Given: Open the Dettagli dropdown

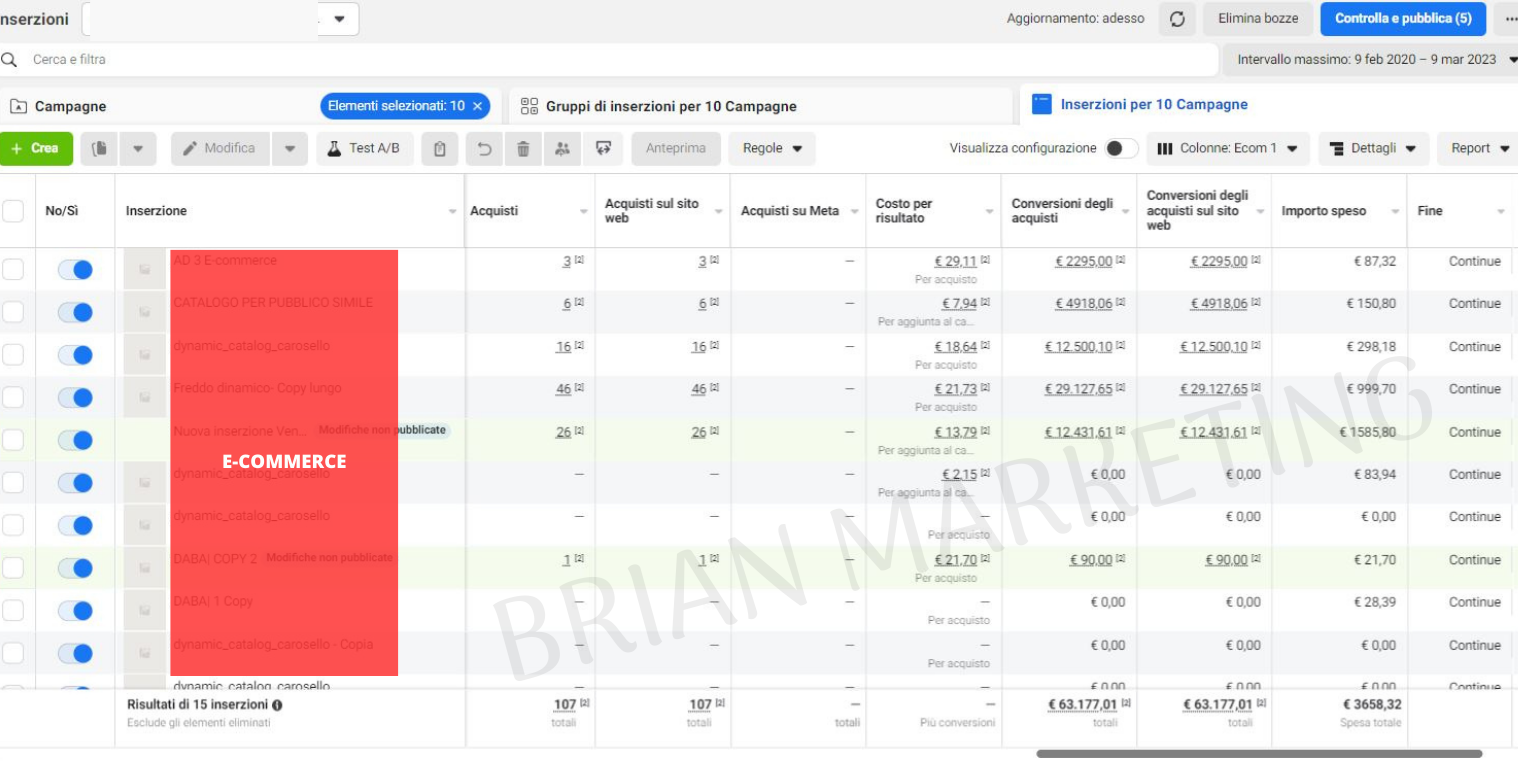Looking at the screenshot, I should point(1373,149).
